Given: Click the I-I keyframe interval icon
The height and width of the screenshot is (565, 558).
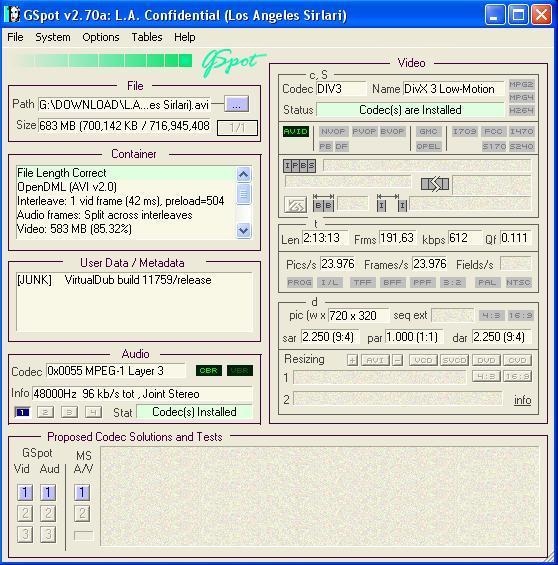Looking at the screenshot, I should click(x=392, y=203).
